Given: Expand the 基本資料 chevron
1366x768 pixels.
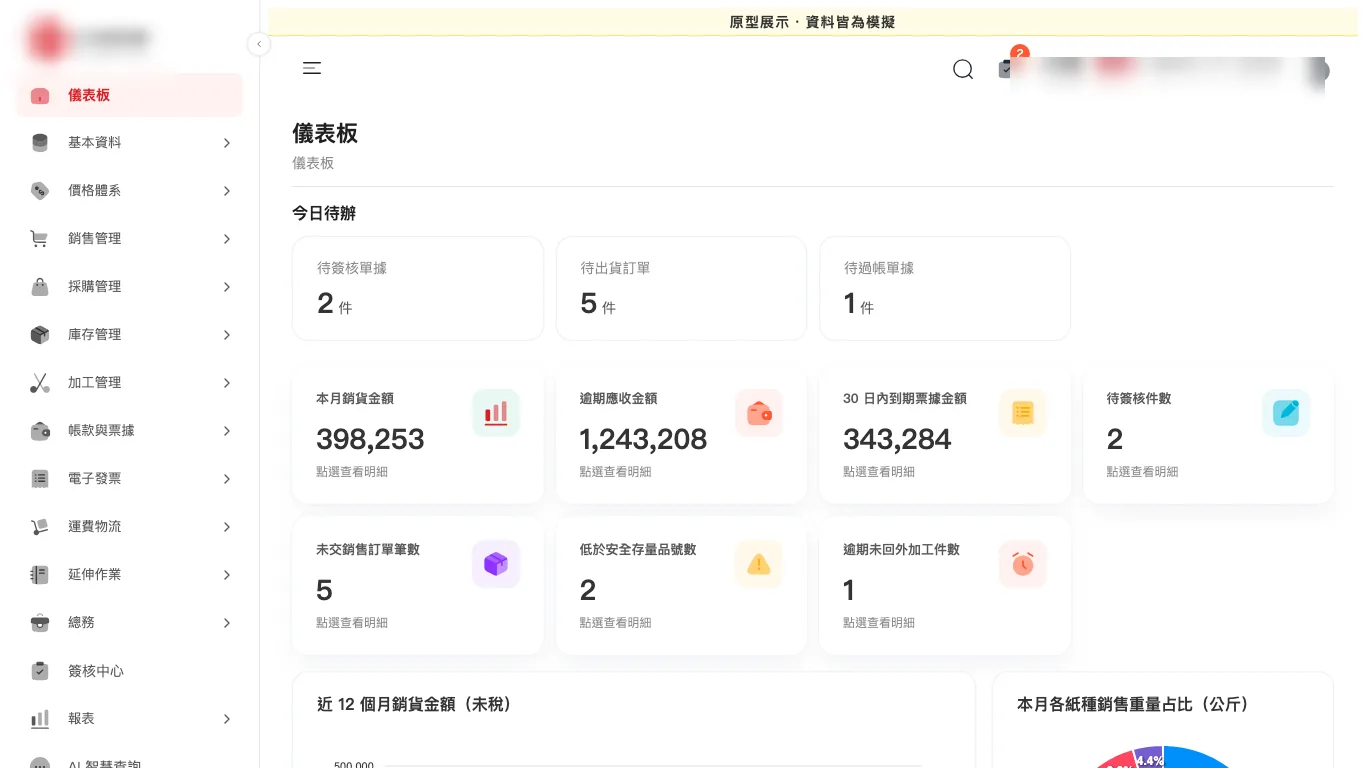Looking at the screenshot, I should (x=227, y=143).
